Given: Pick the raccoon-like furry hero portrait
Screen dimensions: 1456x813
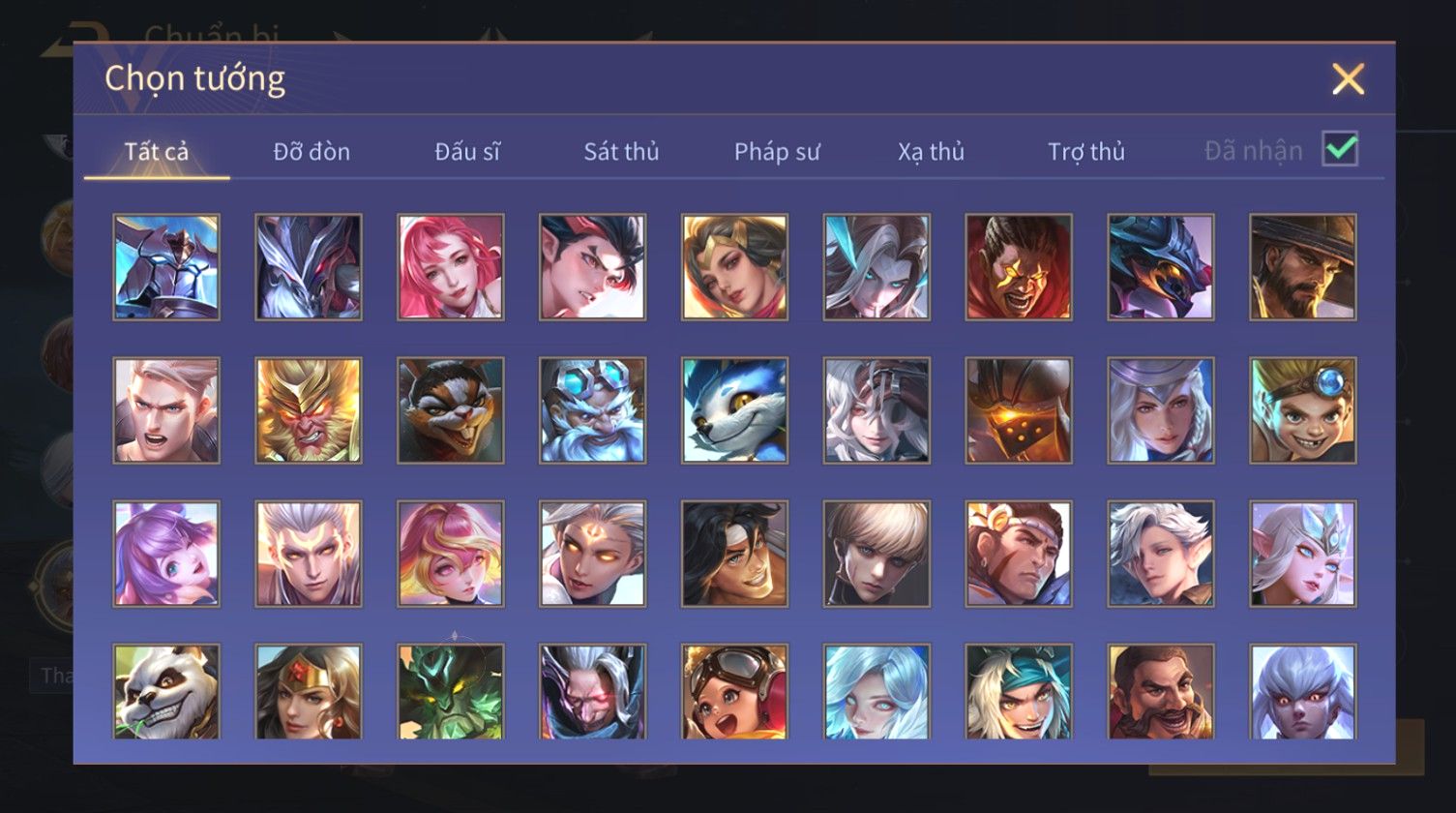Looking at the screenshot, I should point(451,410).
